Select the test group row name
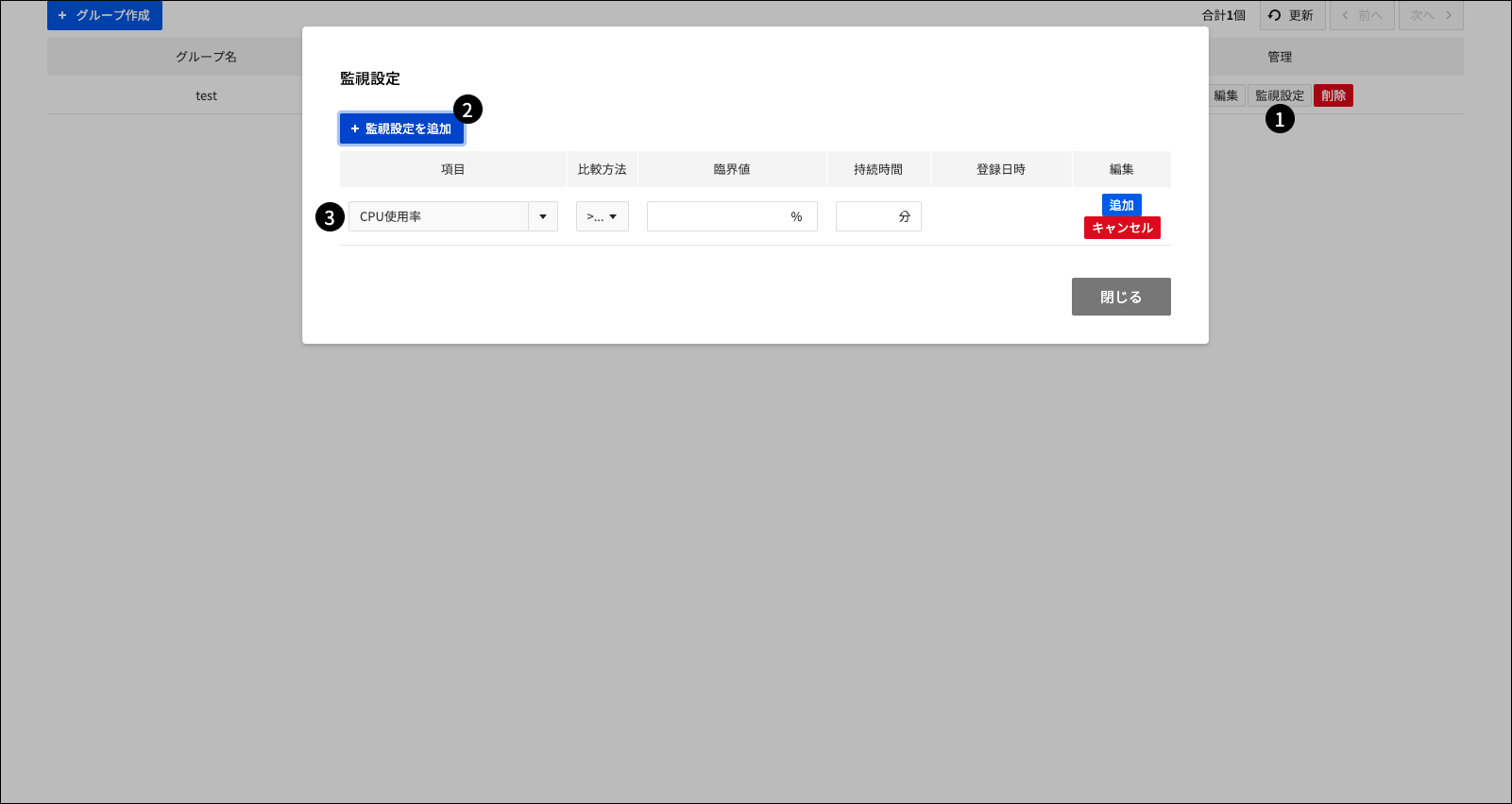Screen dimensions: 1512x804 (206, 95)
